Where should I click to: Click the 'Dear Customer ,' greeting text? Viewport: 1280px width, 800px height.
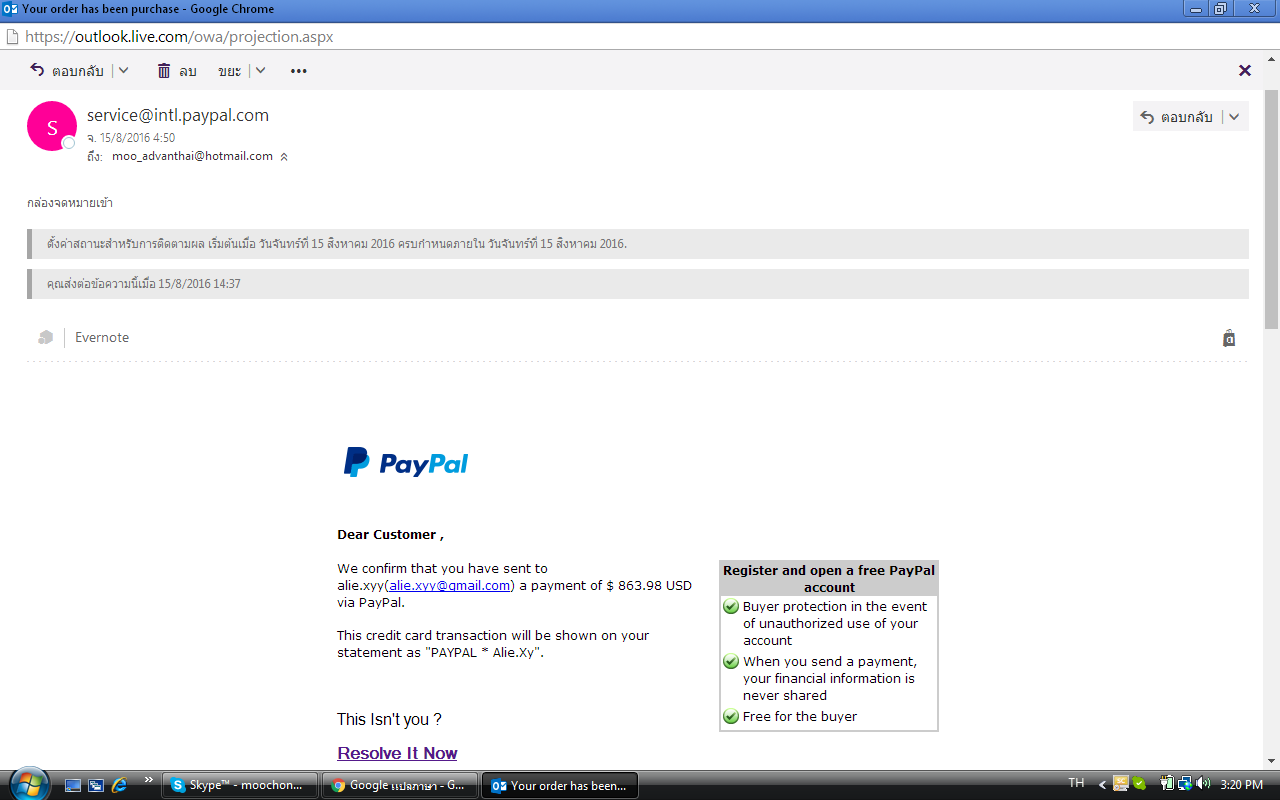coord(390,534)
